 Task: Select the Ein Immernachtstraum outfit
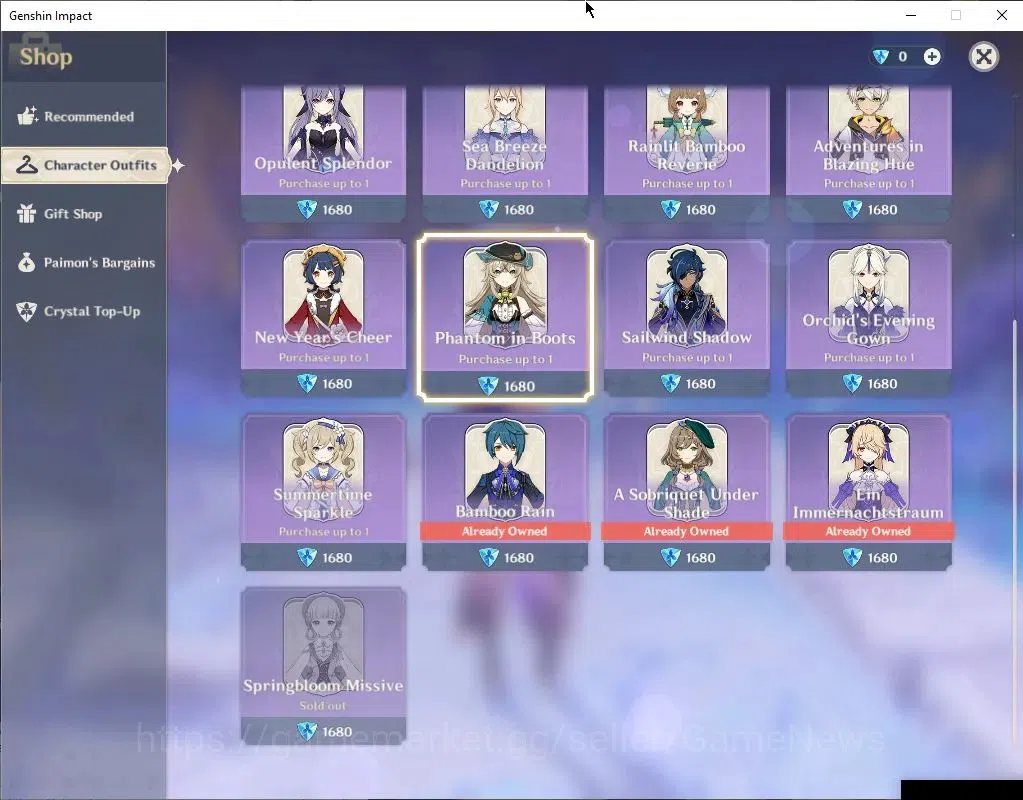pyautogui.click(x=868, y=492)
